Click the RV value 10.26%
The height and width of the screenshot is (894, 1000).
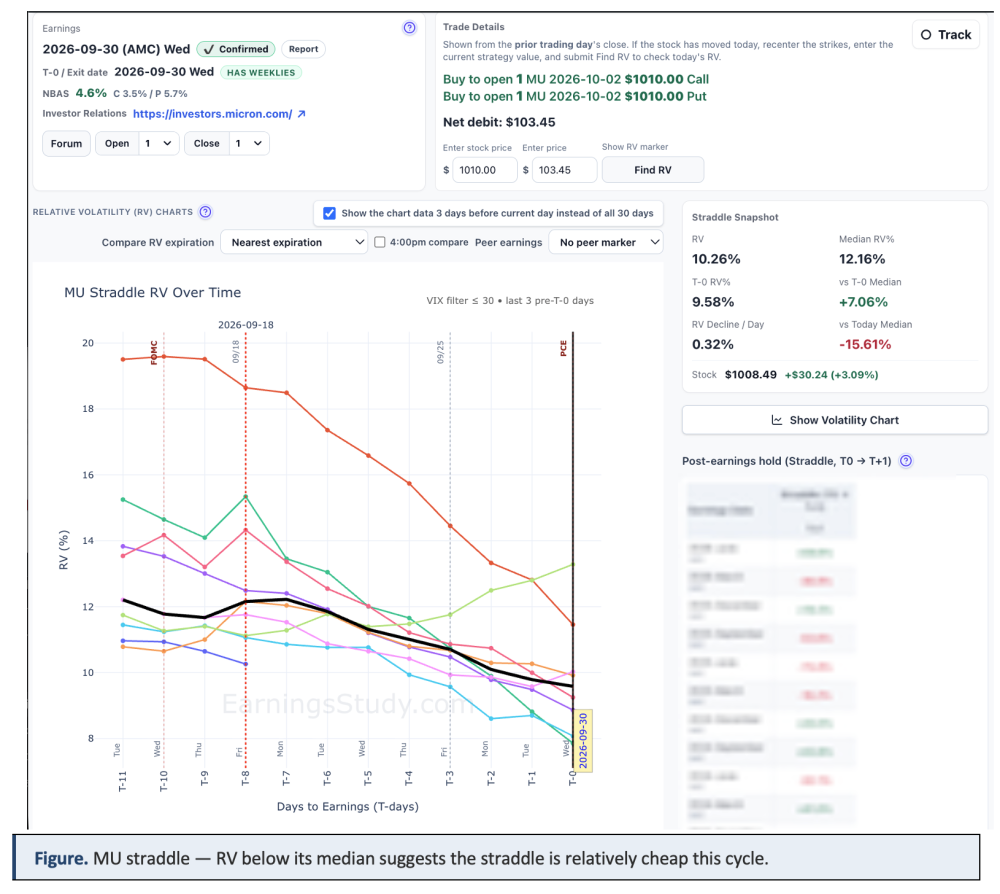point(716,259)
